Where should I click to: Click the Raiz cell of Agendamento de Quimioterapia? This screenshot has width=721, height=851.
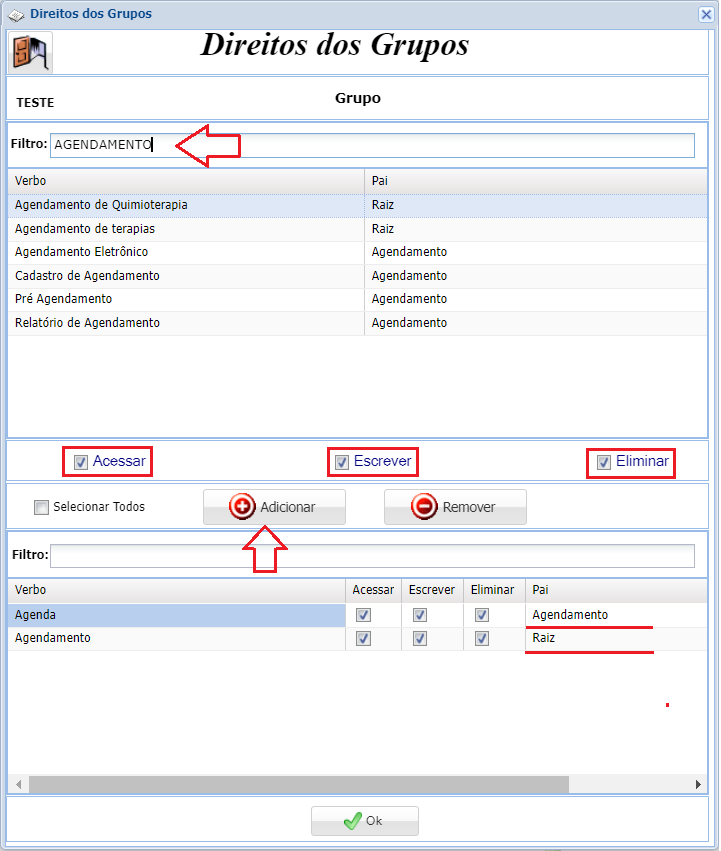point(536,205)
